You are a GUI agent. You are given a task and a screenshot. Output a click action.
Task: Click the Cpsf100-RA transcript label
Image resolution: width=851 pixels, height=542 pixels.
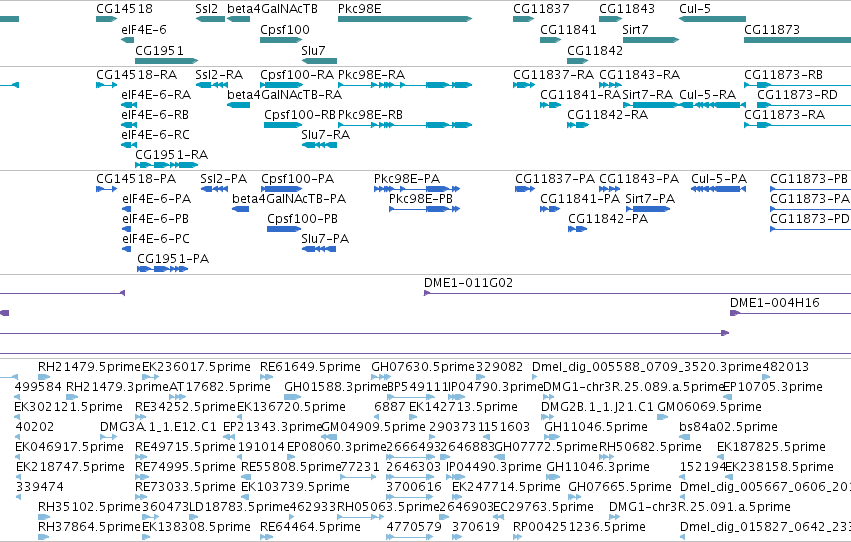[297, 75]
